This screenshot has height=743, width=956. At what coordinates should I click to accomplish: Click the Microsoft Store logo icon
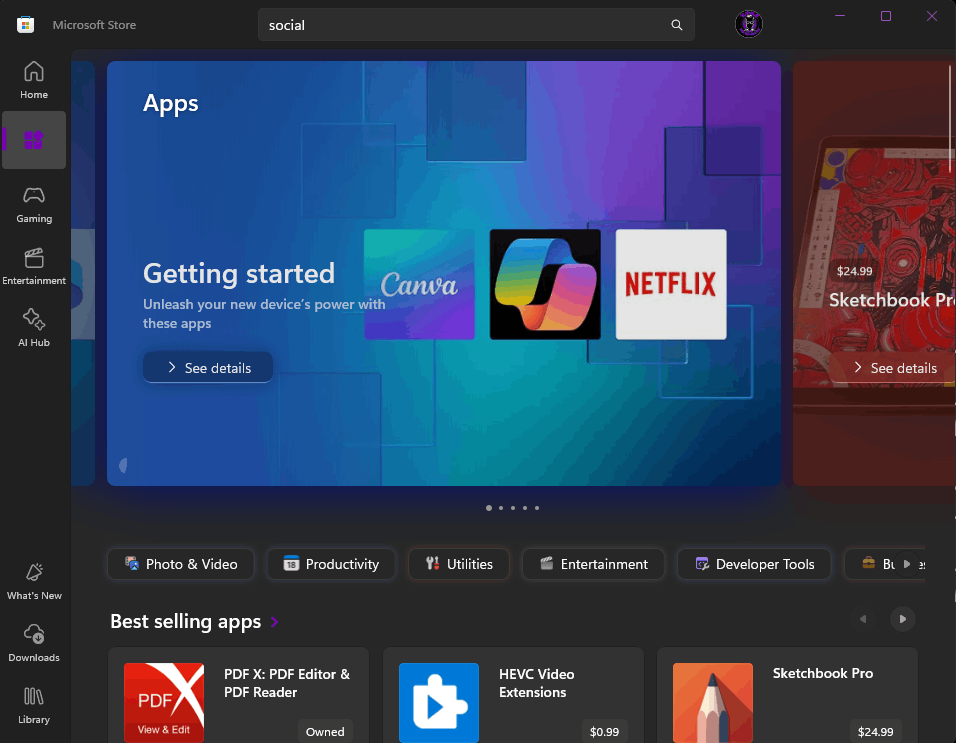click(25, 25)
